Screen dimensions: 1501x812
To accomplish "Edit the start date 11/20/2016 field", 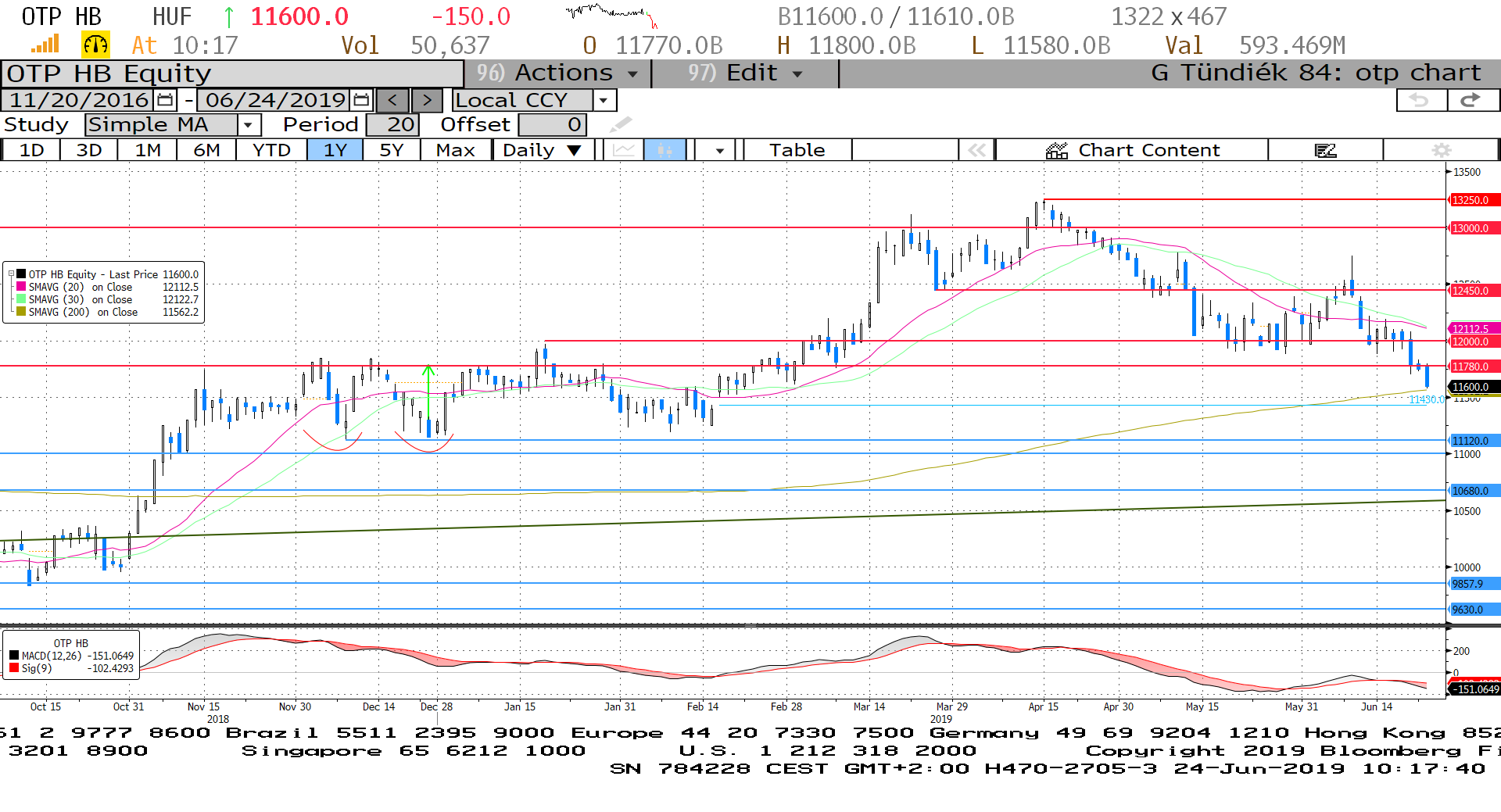I will point(79,100).
